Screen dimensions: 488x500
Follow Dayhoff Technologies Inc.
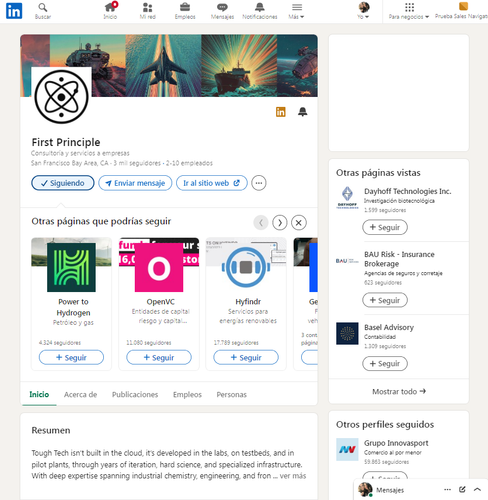[385, 227]
